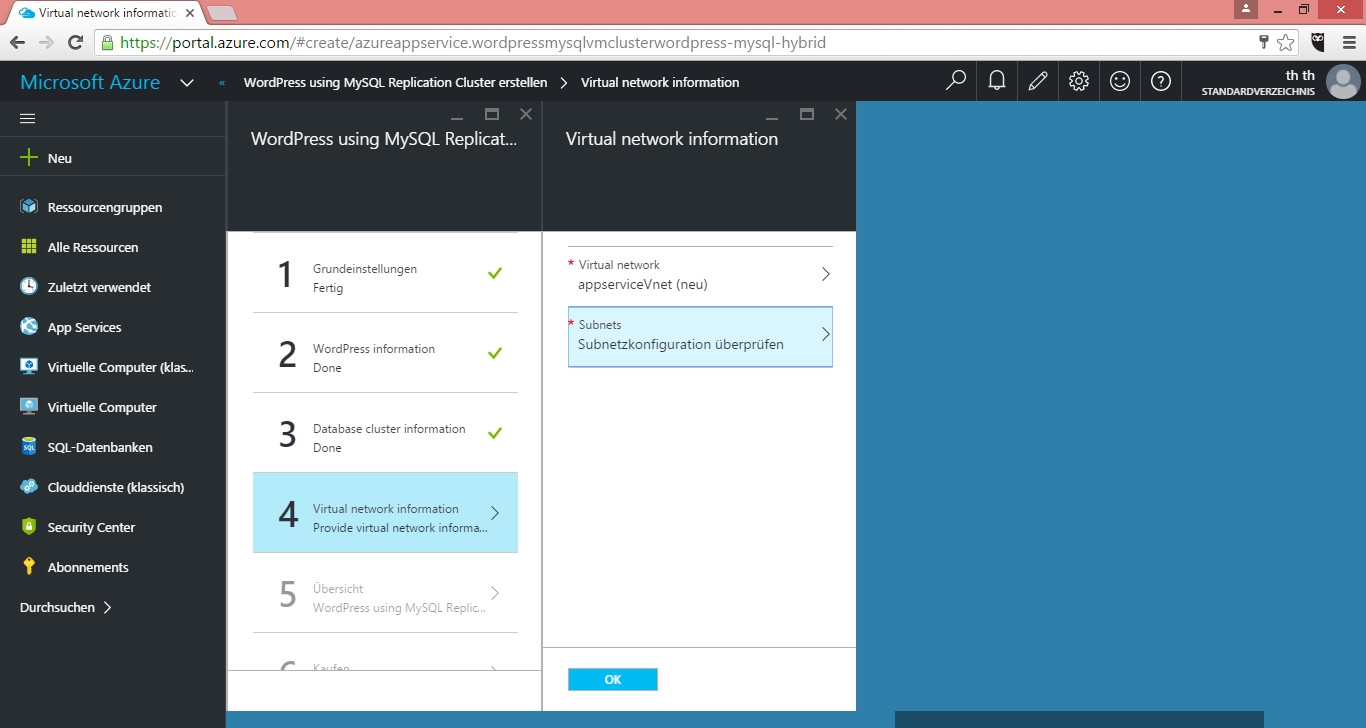Open Abonnements key icon item

pos(88,567)
